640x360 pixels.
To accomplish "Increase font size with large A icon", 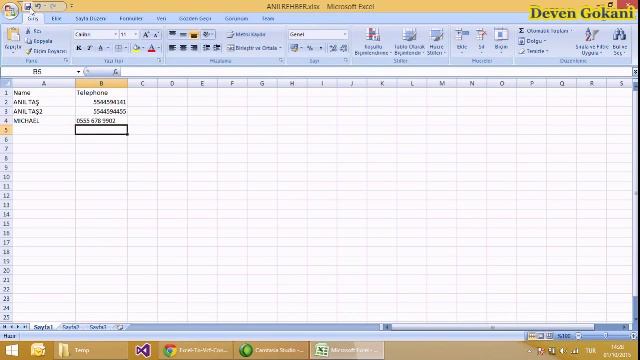I will tap(146, 35).
